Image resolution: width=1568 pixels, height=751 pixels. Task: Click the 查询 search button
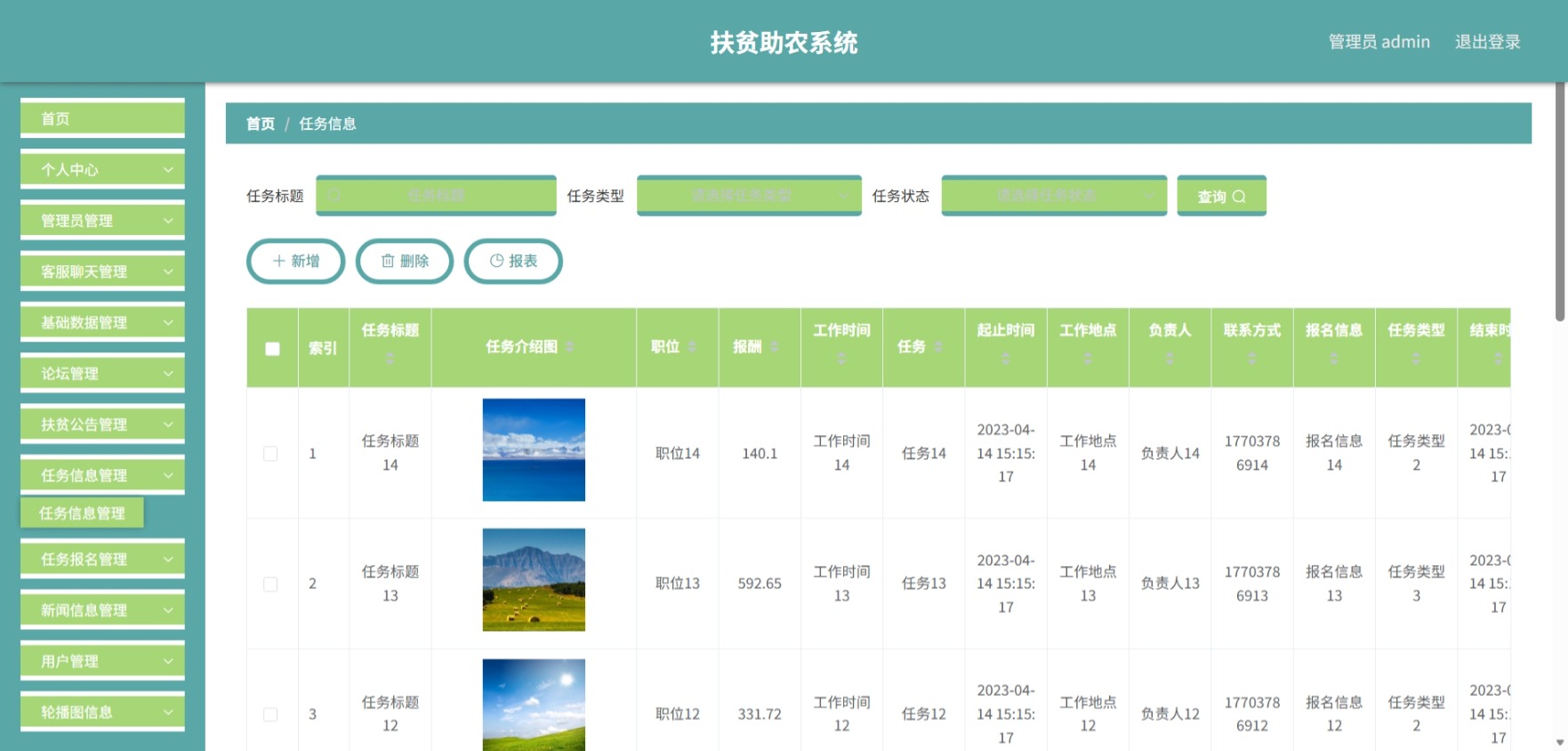click(x=1221, y=196)
